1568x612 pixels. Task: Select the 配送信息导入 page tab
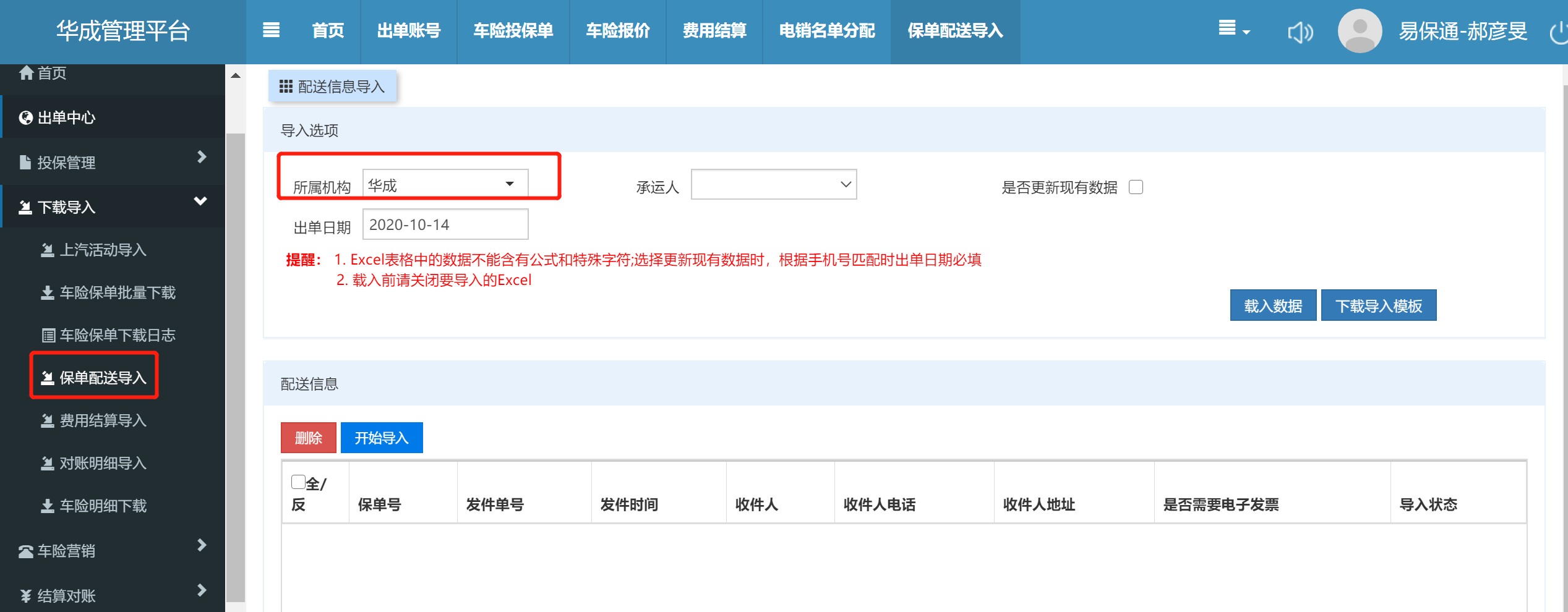[333, 86]
